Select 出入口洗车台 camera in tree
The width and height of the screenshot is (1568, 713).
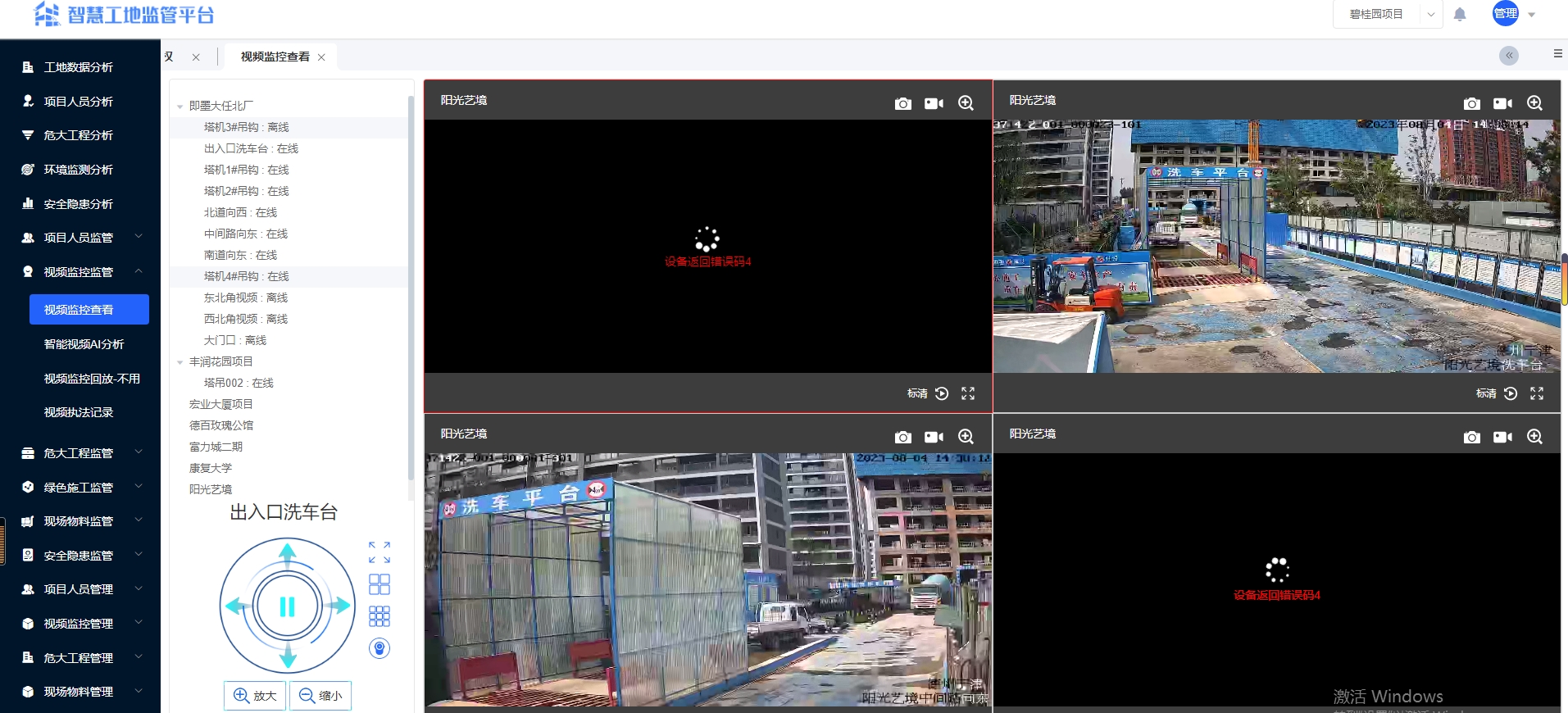pos(251,148)
